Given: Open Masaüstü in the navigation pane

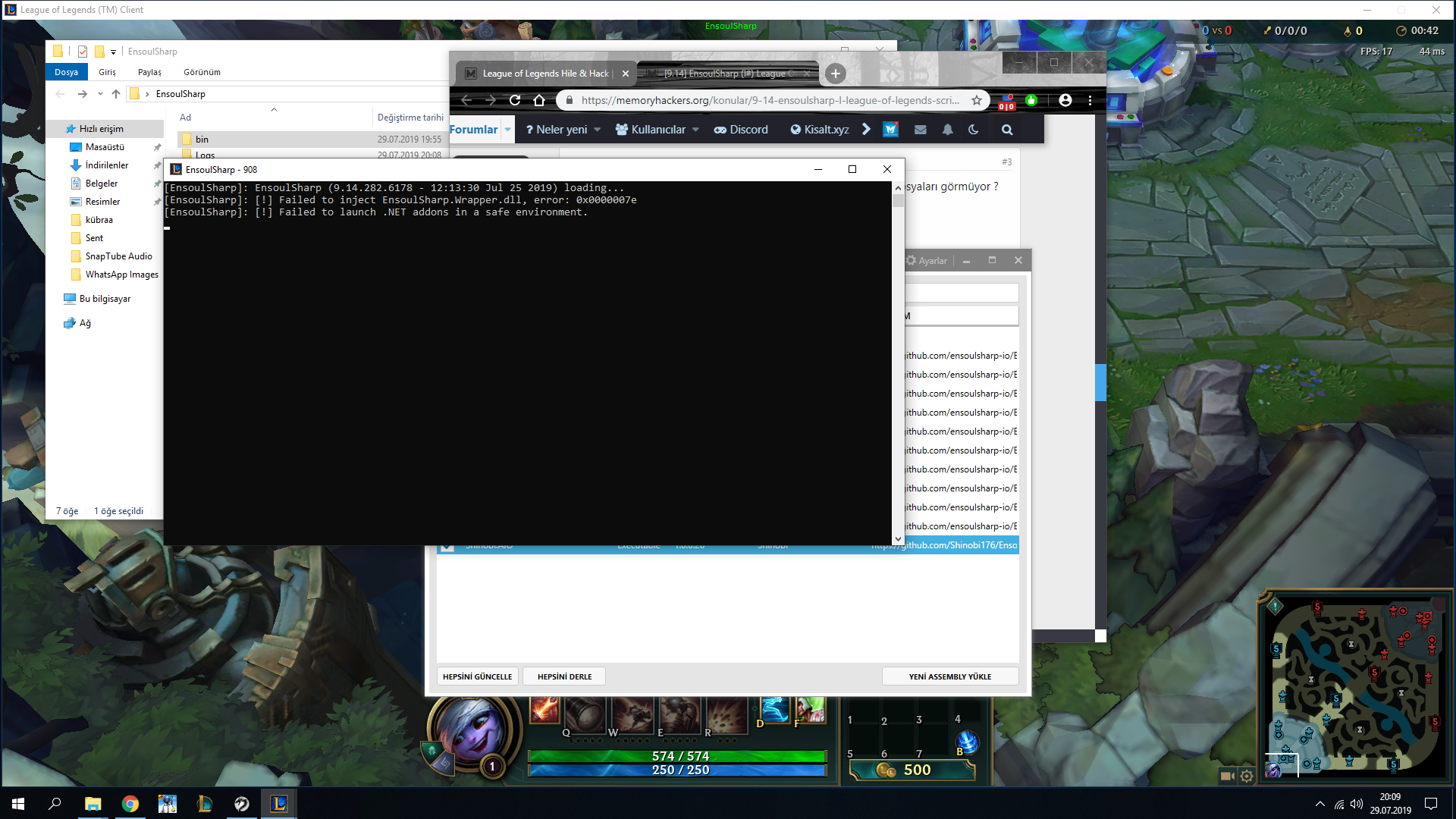Looking at the screenshot, I should click(x=105, y=147).
